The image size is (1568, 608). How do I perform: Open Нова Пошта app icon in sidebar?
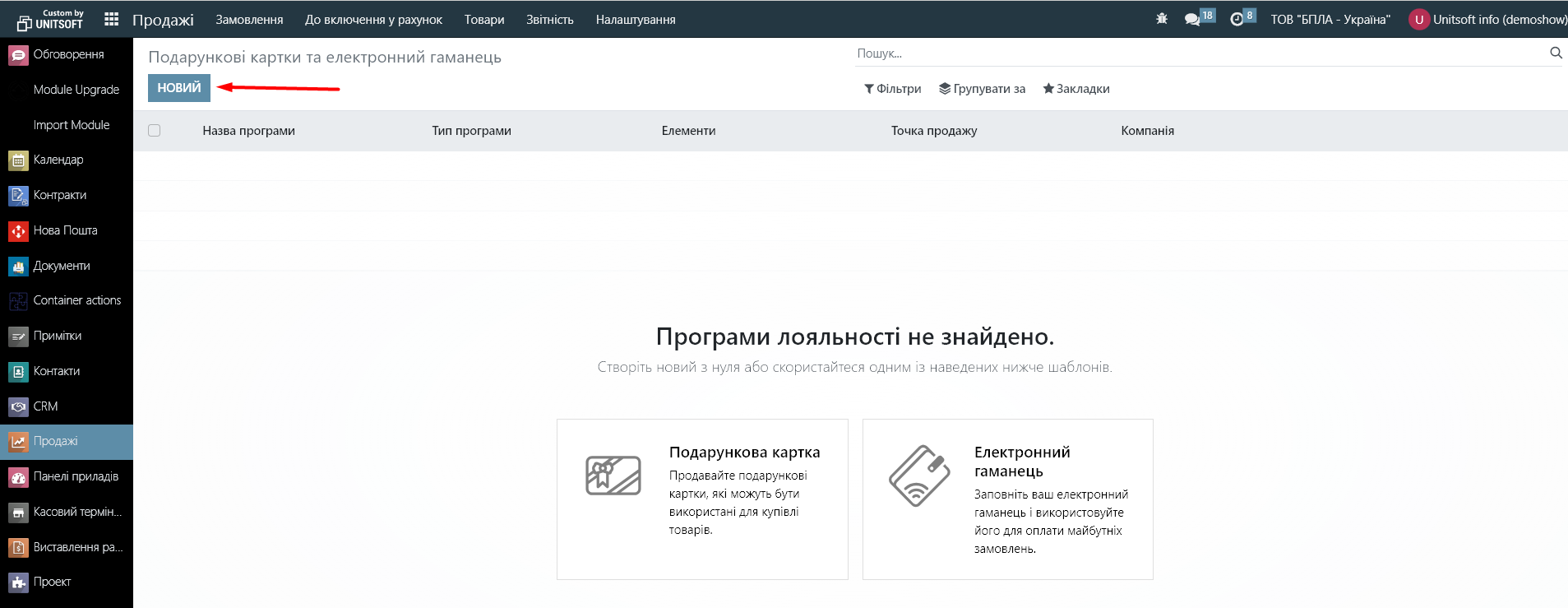click(x=18, y=231)
